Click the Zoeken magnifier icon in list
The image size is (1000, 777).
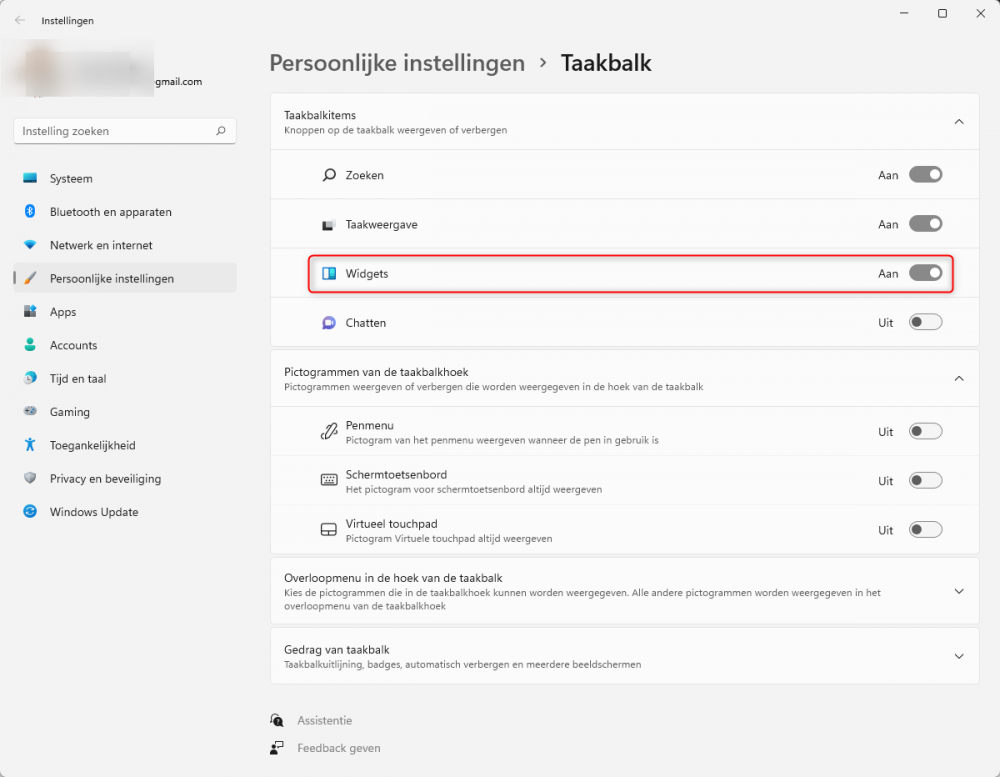tap(329, 175)
